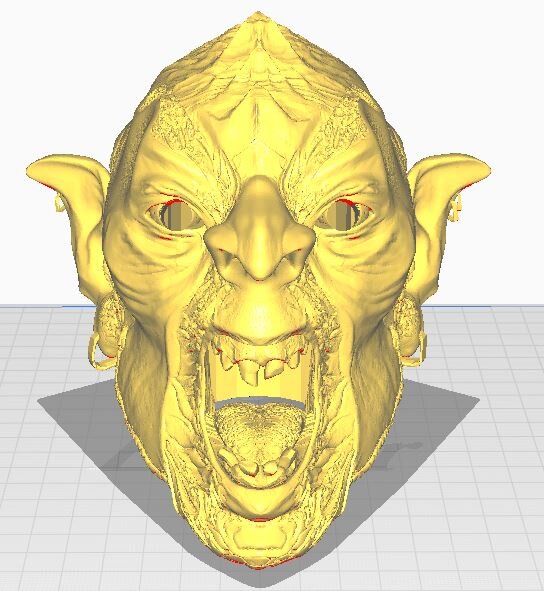544x591 pixels.
Task: Click the hoop earring on right ear lobe
Action: [419, 349]
